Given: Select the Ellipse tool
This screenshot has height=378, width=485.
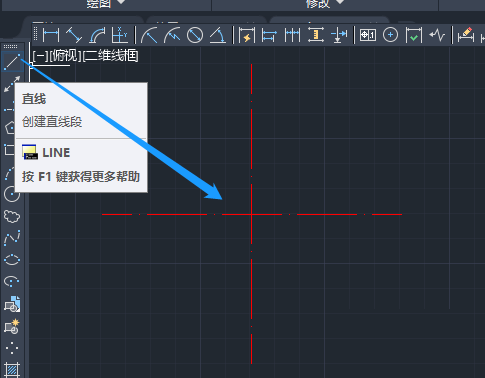Looking at the screenshot, I should click(12, 260).
